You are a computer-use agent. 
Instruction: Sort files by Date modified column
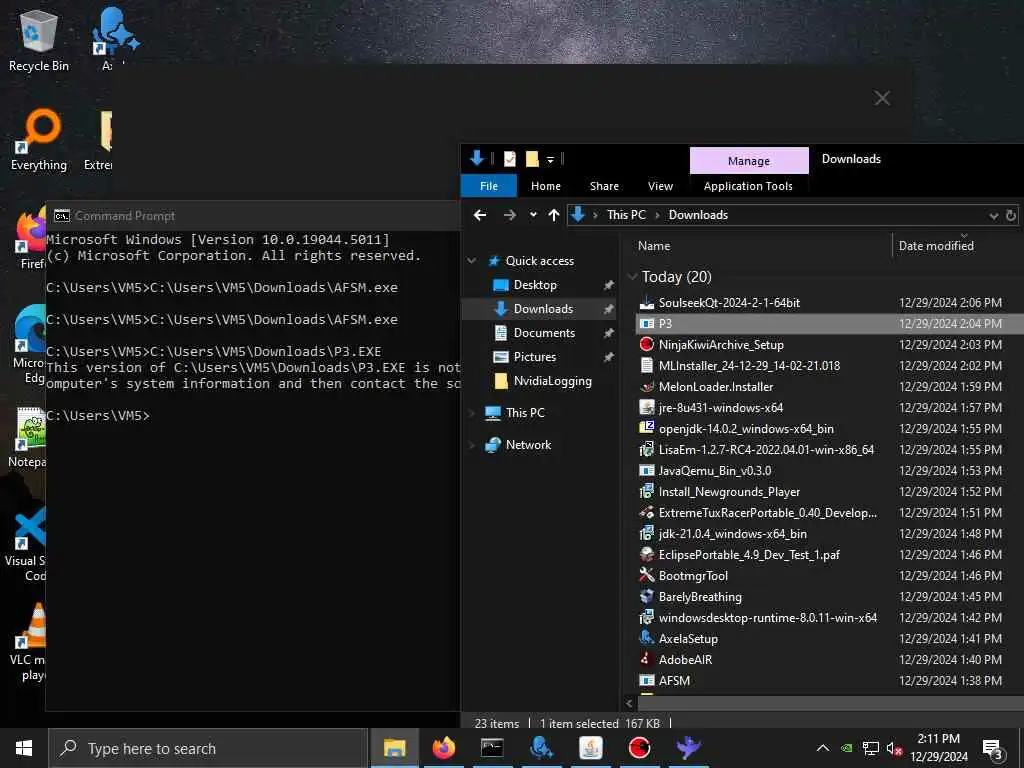(936, 246)
